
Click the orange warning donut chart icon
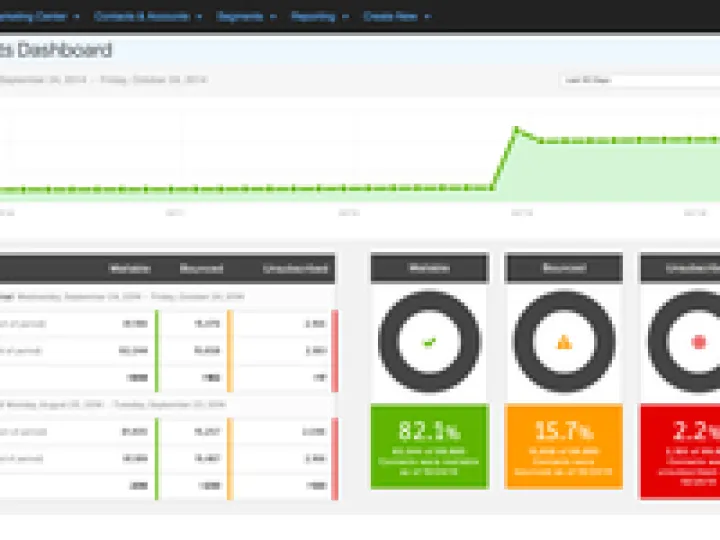tap(564, 342)
